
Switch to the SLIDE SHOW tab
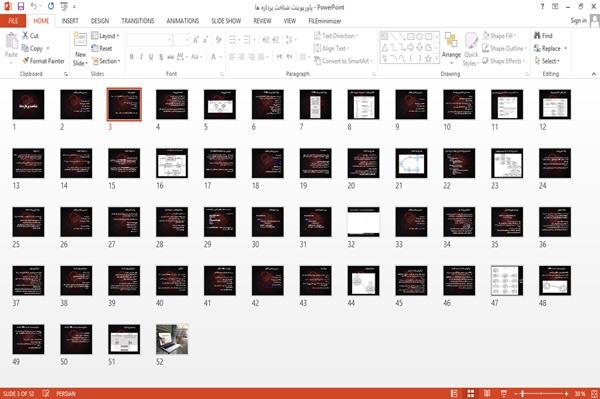pyautogui.click(x=226, y=21)
